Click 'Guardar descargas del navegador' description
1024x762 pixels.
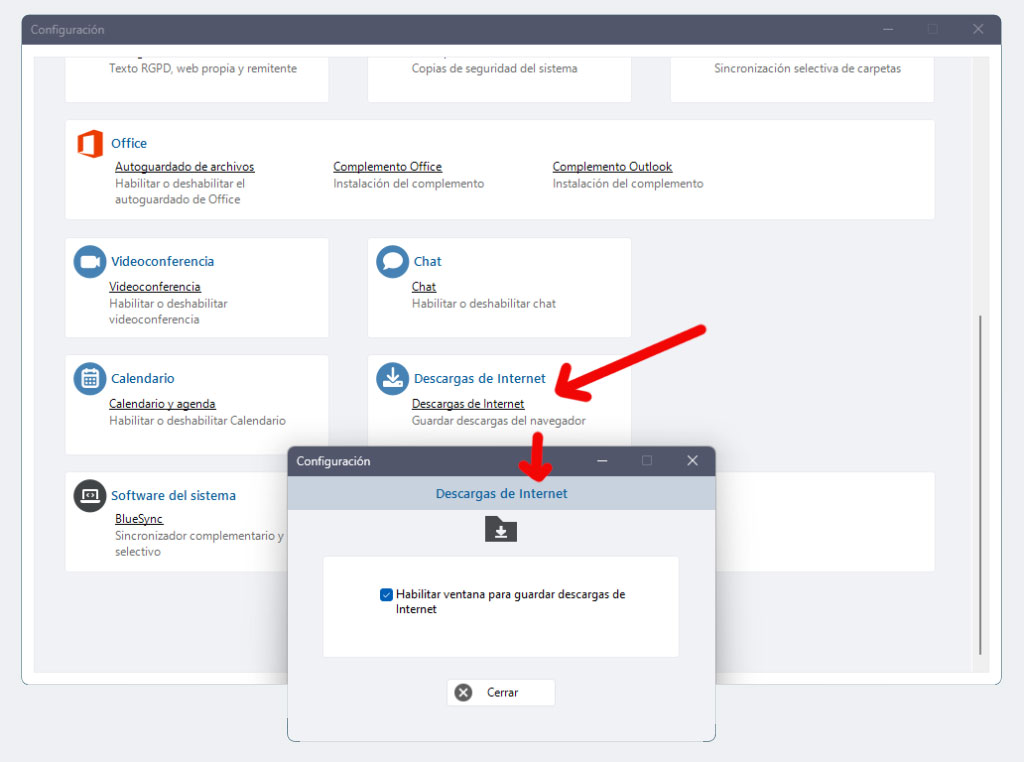coord(498,421)
